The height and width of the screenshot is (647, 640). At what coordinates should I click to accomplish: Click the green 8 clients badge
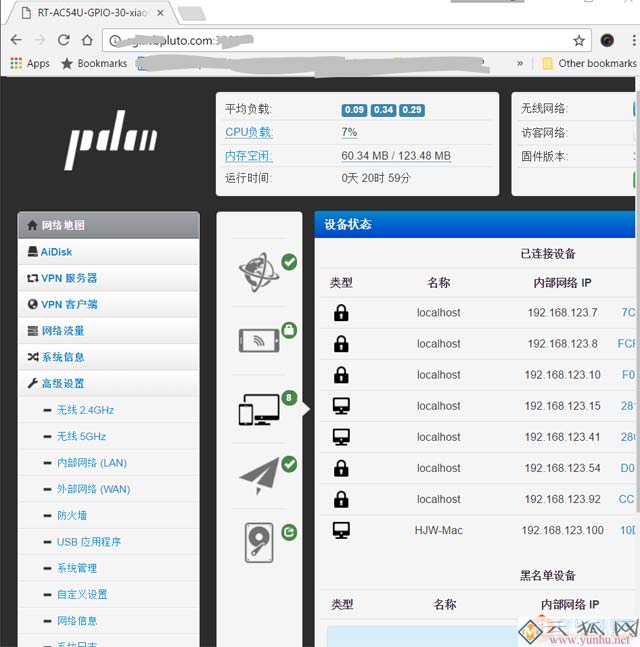coord(289,398)
